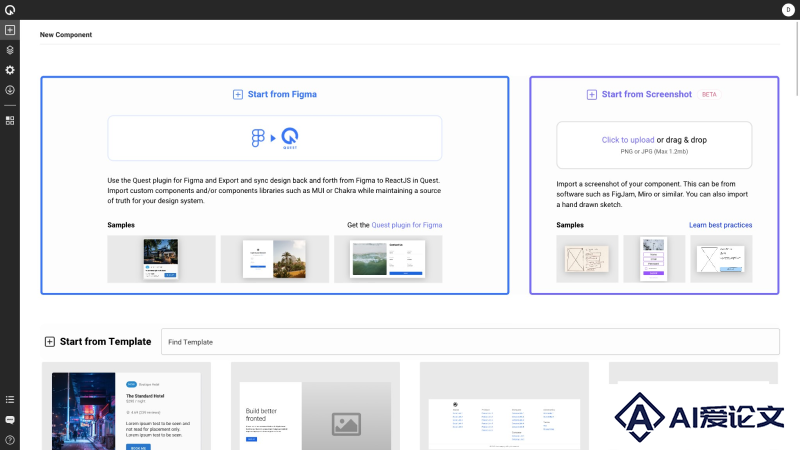Screen dimensions: 800x450
Task: Click the download circle sidebar icon
Action: coord(10,90)
